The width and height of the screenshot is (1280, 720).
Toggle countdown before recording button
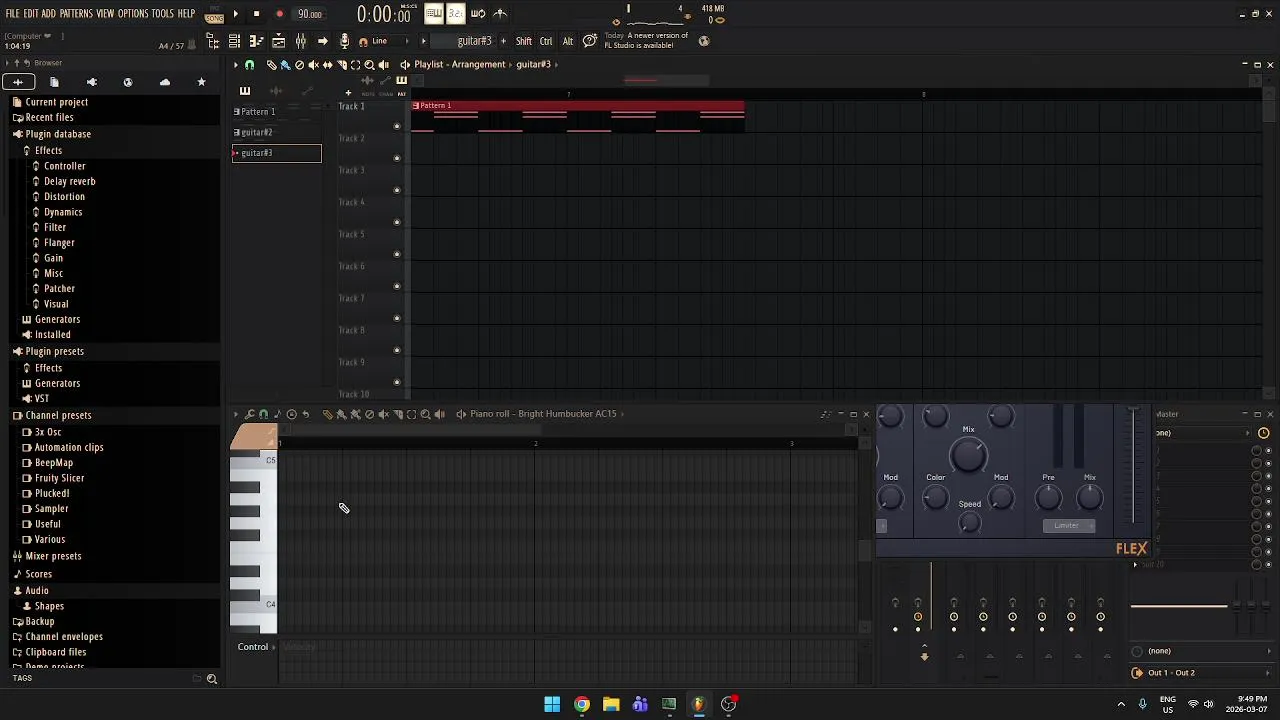[x=455, y=14]
